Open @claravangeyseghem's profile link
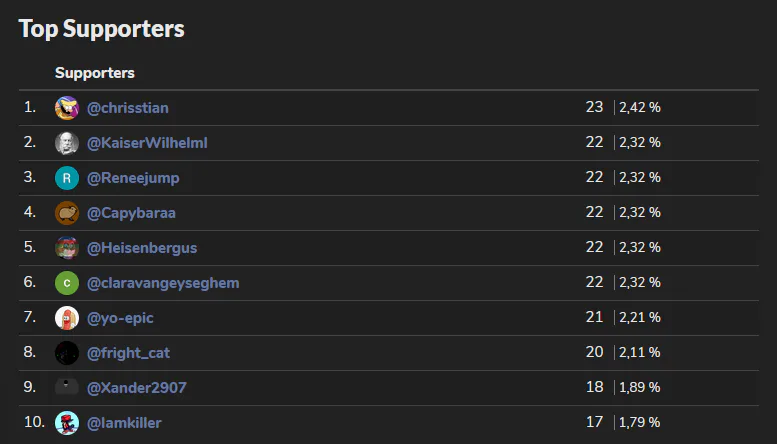Screen dimensions: 777x444 (163, 283)
